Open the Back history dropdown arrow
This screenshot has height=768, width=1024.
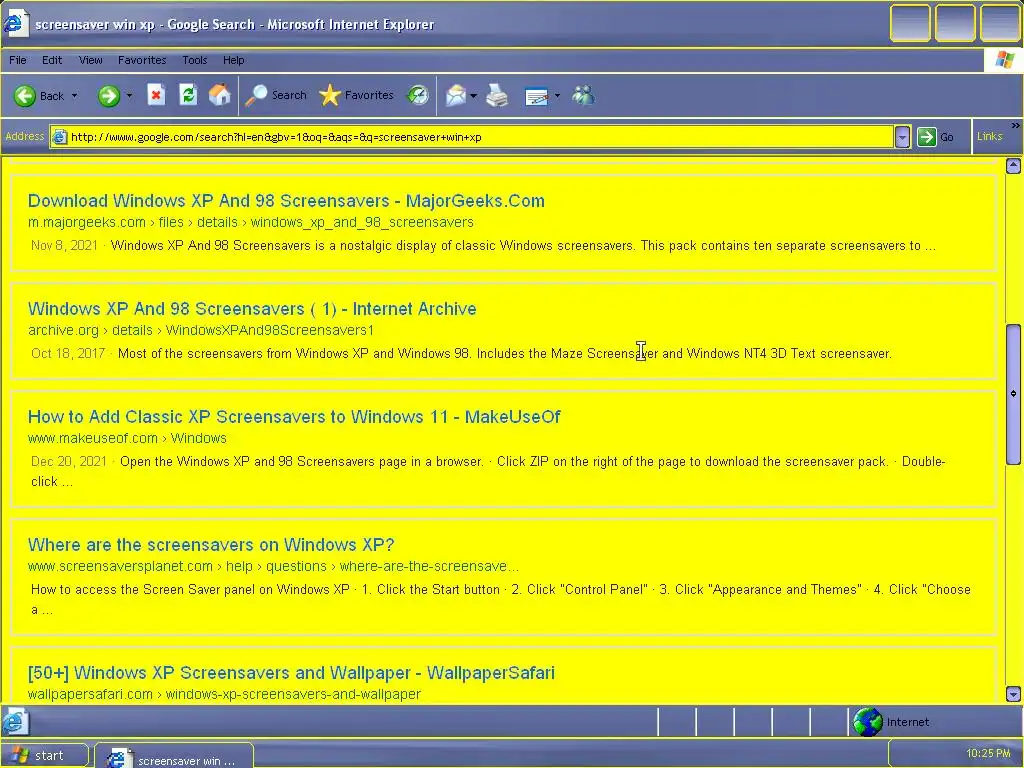pos(74,96)
